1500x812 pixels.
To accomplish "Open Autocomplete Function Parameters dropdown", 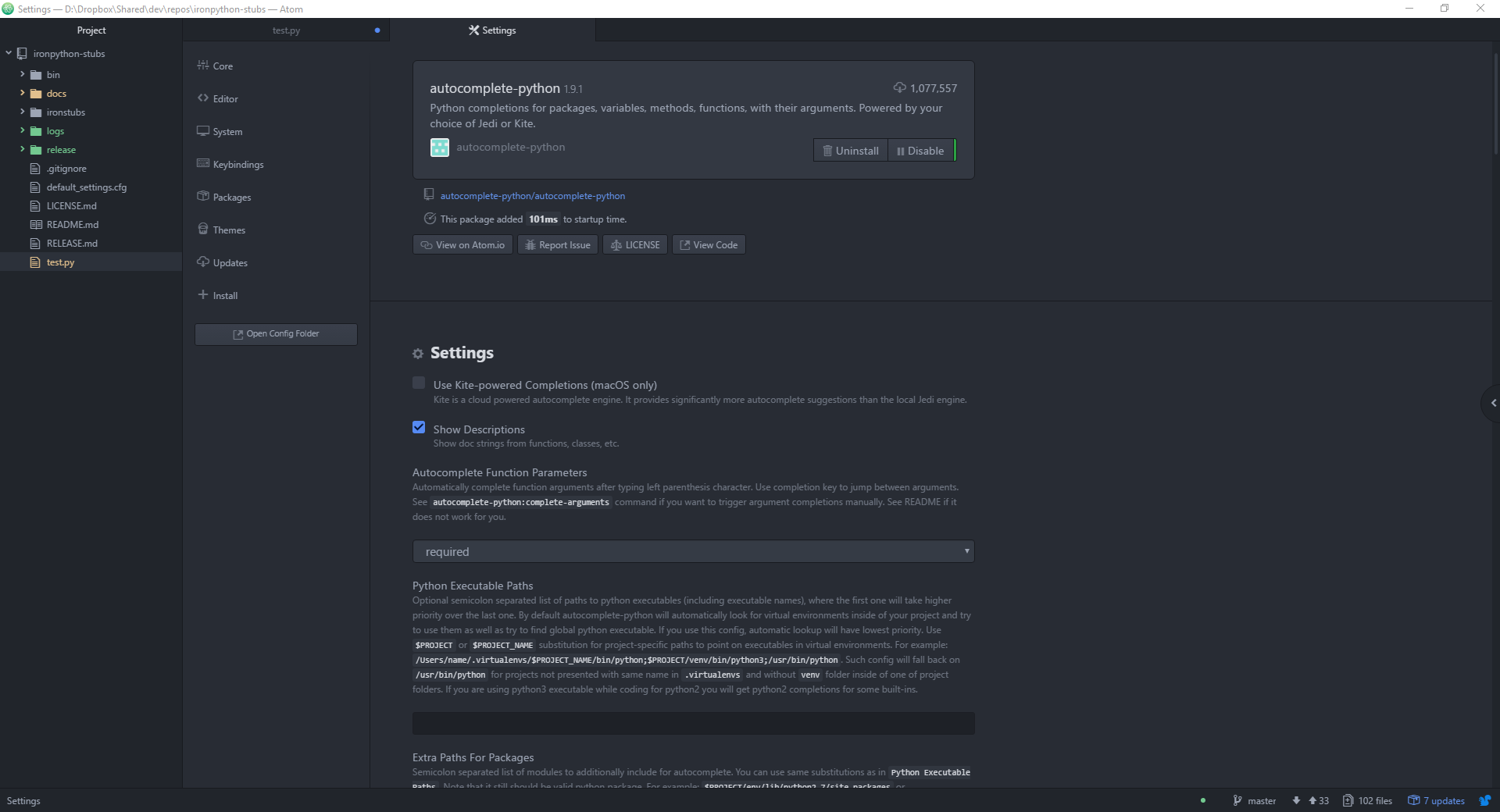I will pos(693,551).
